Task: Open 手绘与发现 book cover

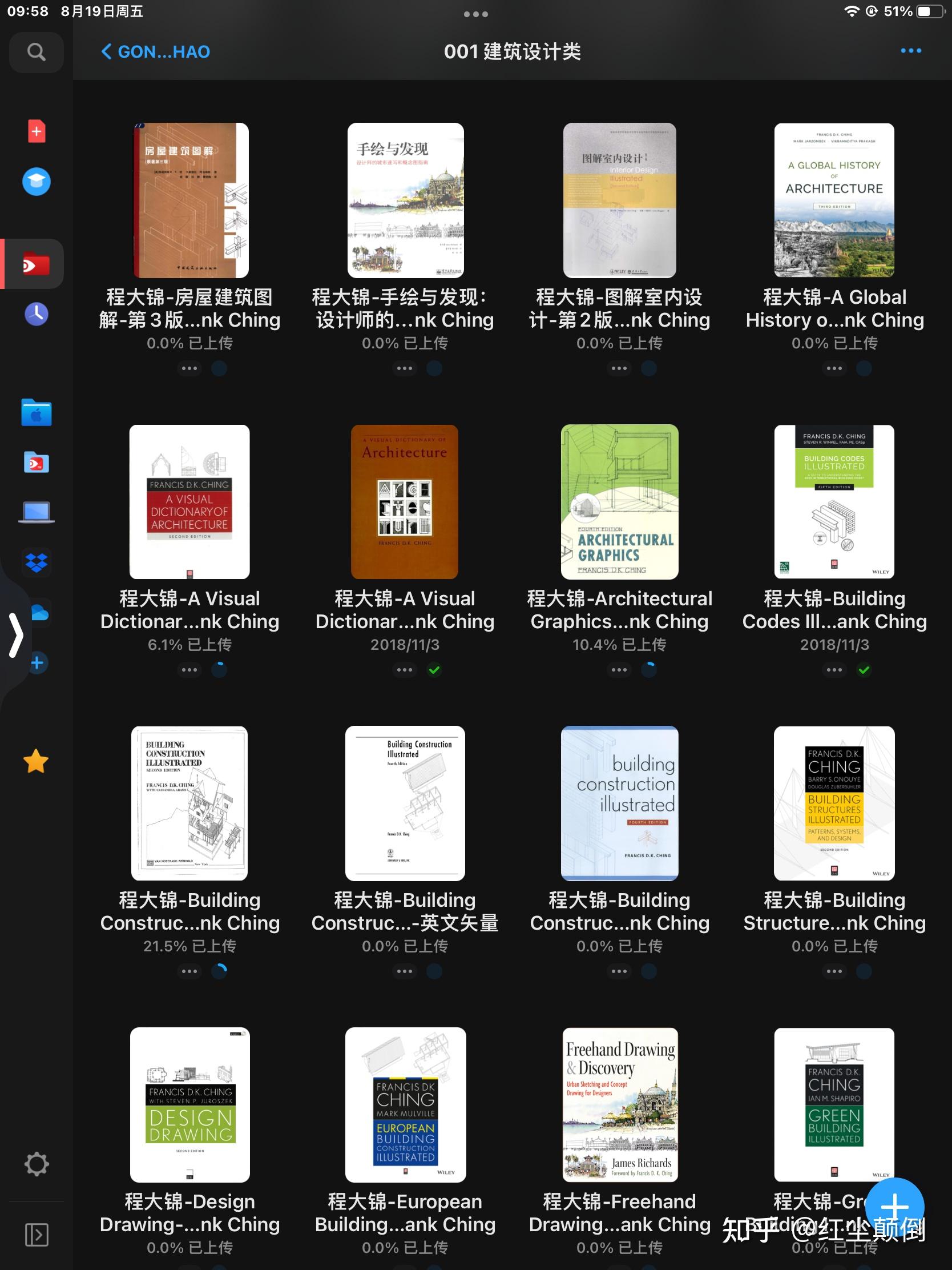Action: (x=405, y=200)
